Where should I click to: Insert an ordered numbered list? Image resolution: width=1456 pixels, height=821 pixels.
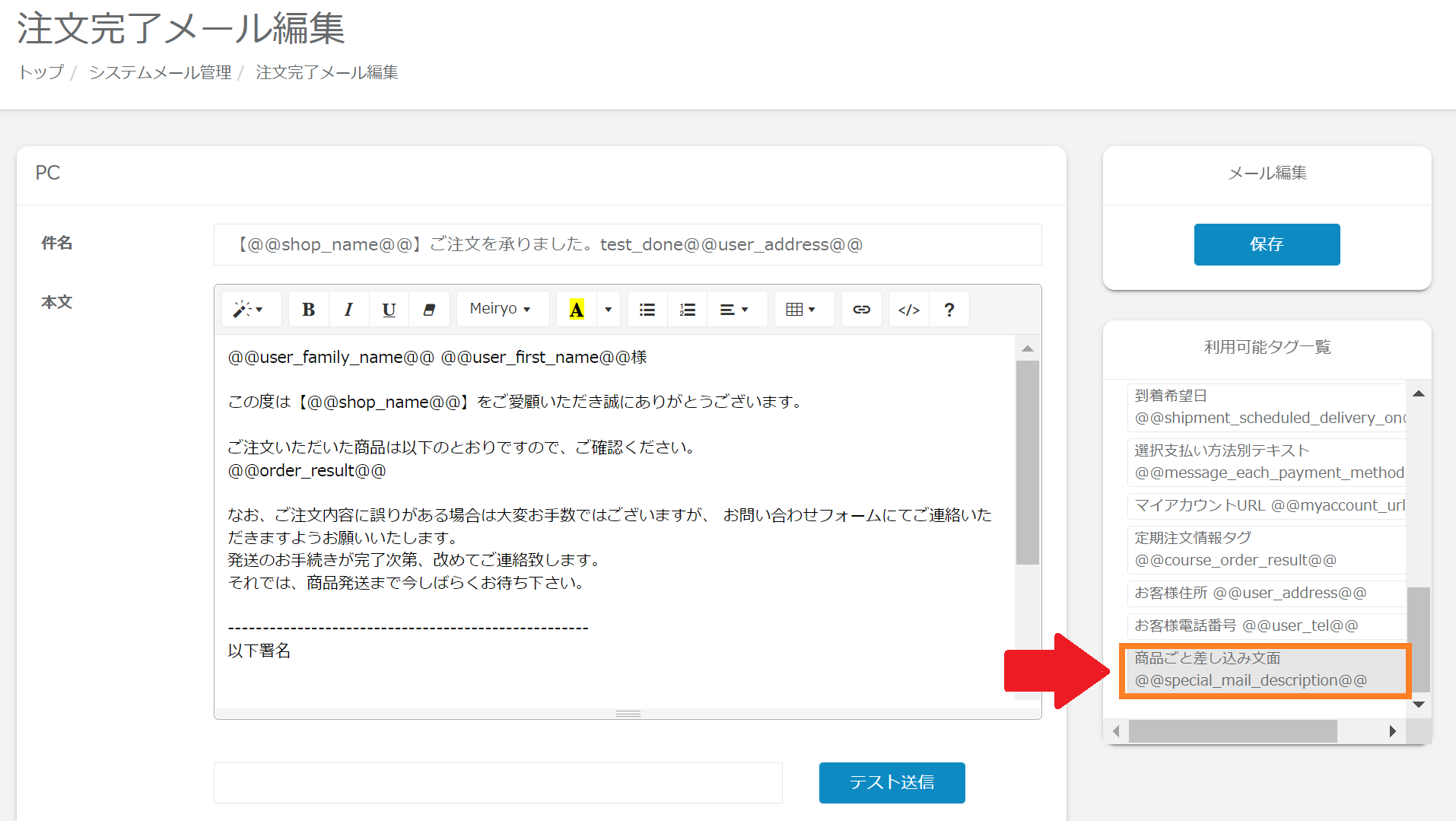688,310
